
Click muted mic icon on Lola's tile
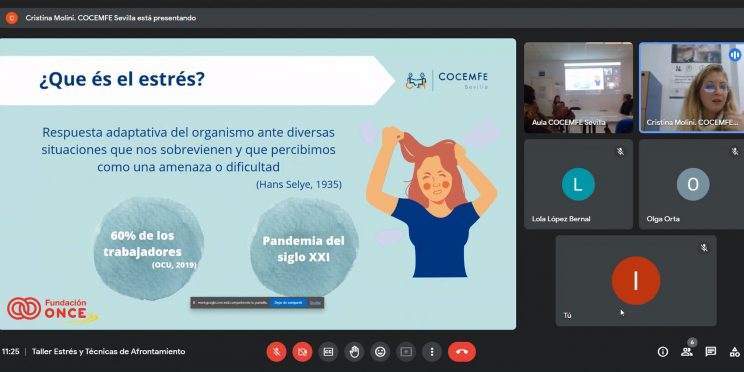click(x=620, y=151)
